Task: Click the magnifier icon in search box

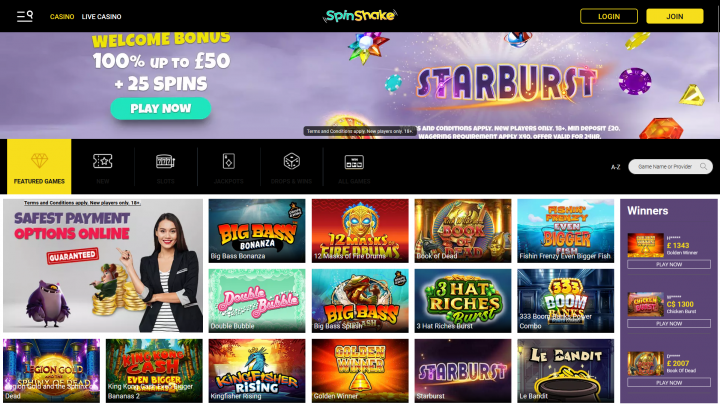Action: click(x=703, y=166)
